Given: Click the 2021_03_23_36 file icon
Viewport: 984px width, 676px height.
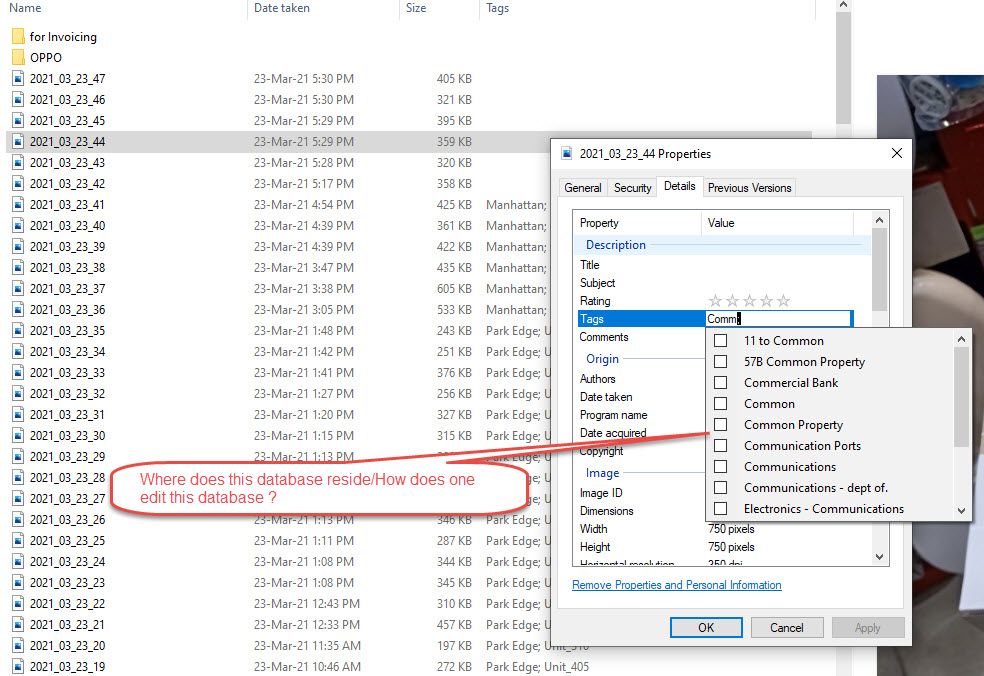Looking at the screenshot, I should (17, 309).
